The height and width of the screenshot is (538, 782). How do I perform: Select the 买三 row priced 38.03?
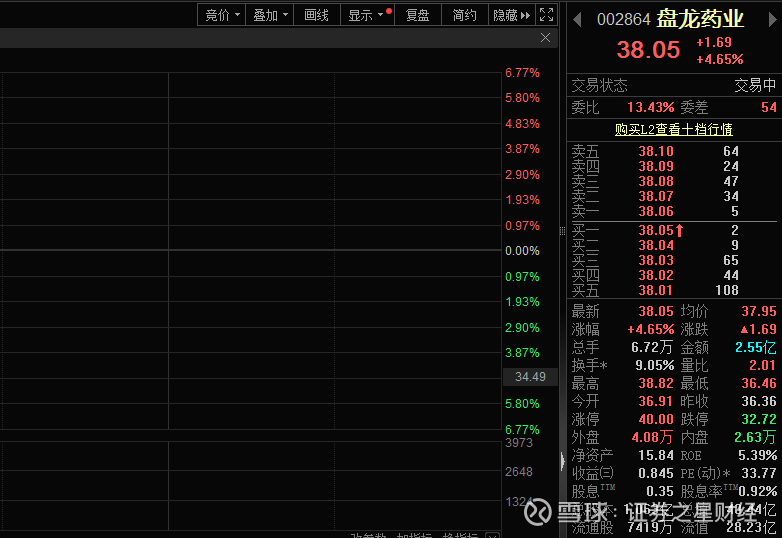[674, 260]
